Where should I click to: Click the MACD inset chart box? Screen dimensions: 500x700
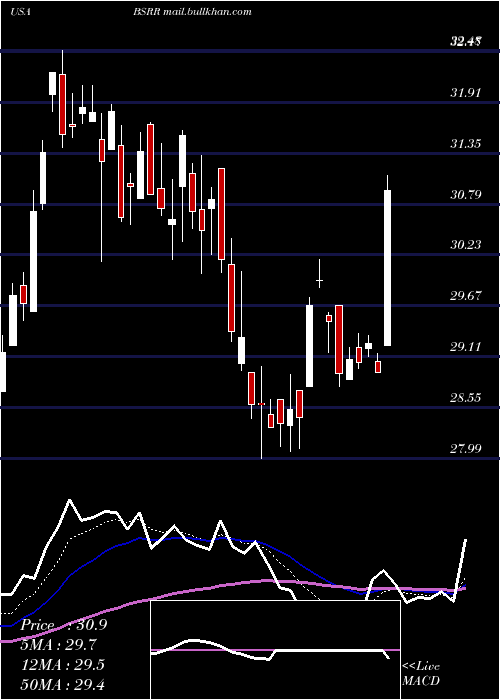coord(275,650)
